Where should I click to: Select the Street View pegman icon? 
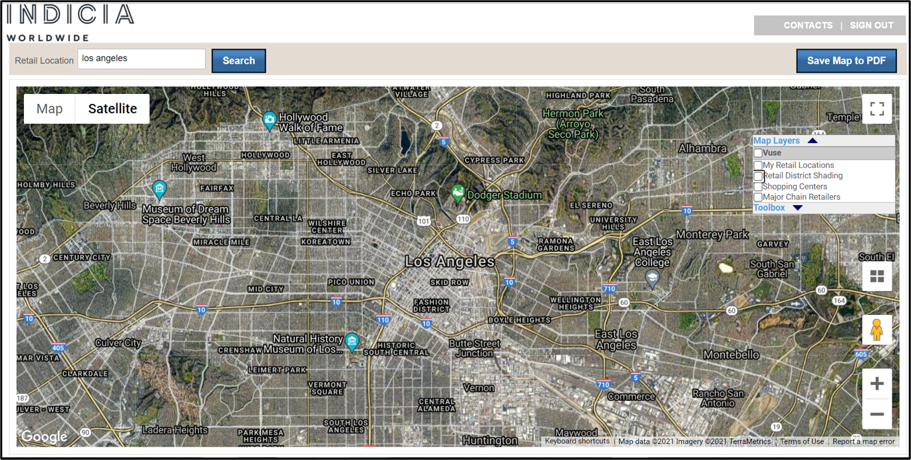(x=877, y=330)
